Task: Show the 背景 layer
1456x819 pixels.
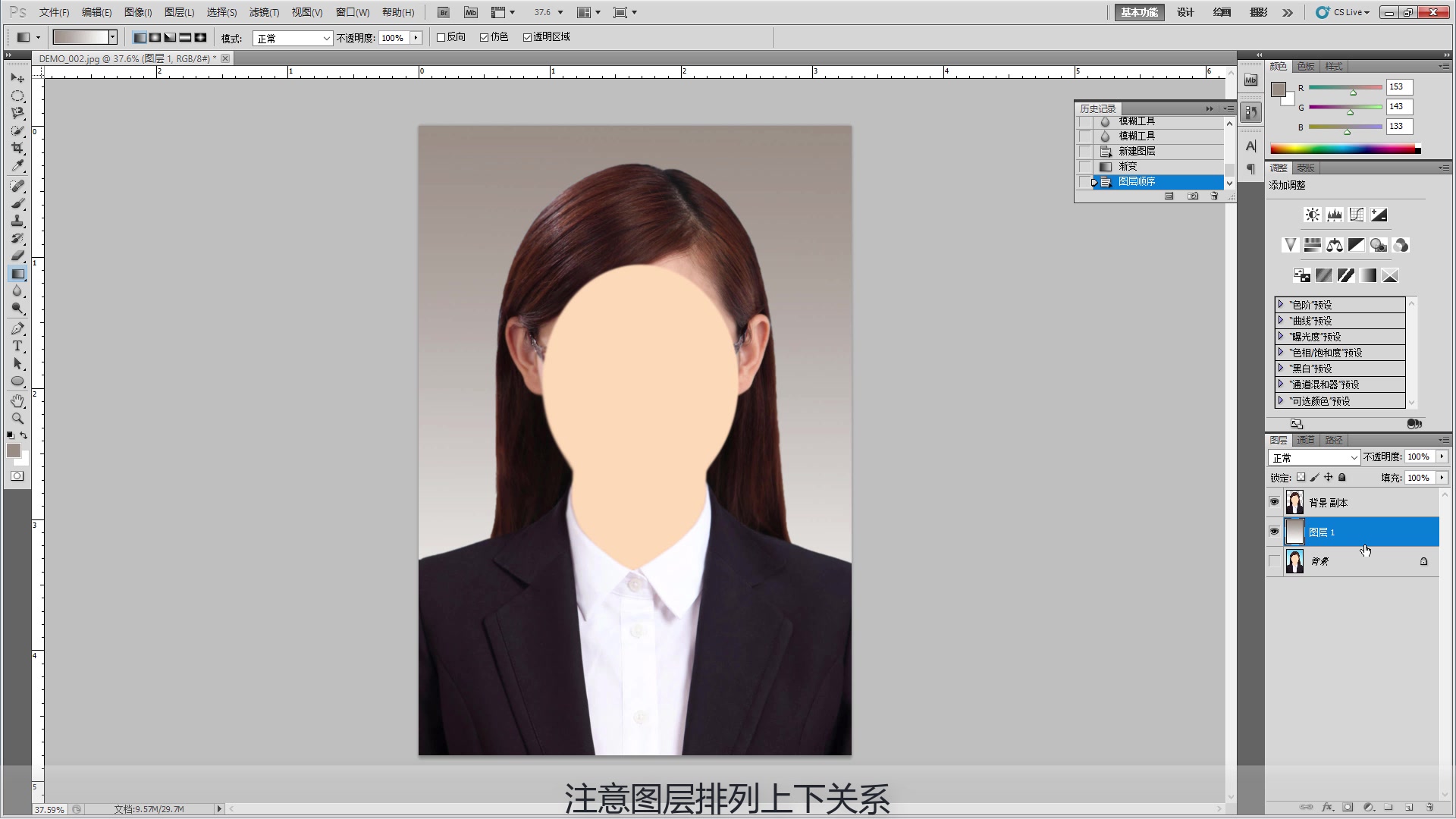Action: point(1274,561)
